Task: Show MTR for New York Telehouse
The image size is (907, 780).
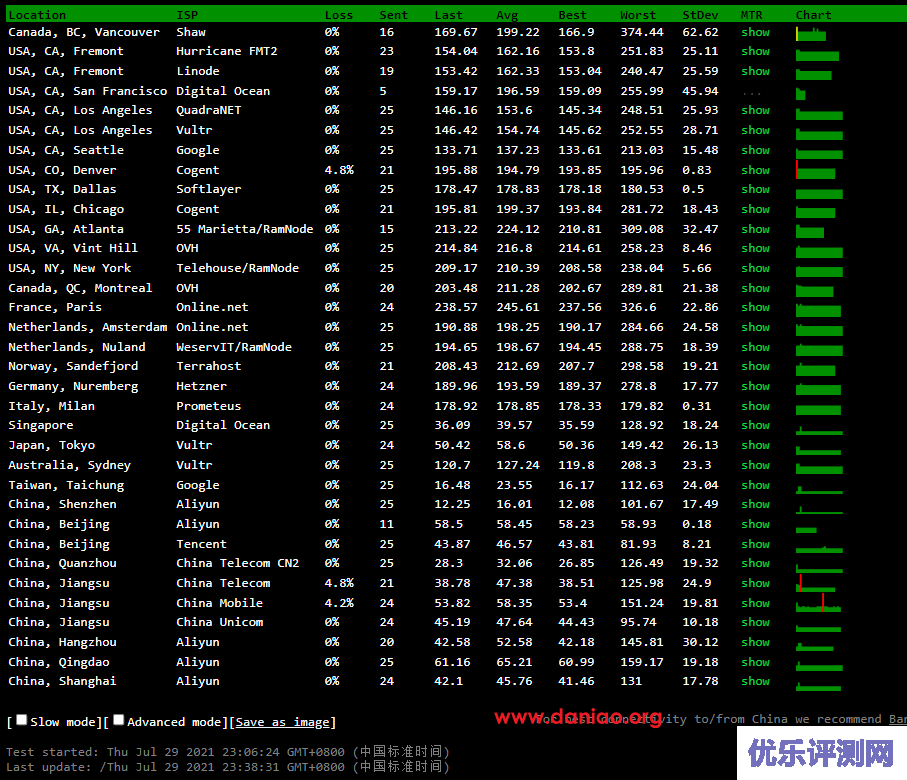Action: (x=755, y=268)
